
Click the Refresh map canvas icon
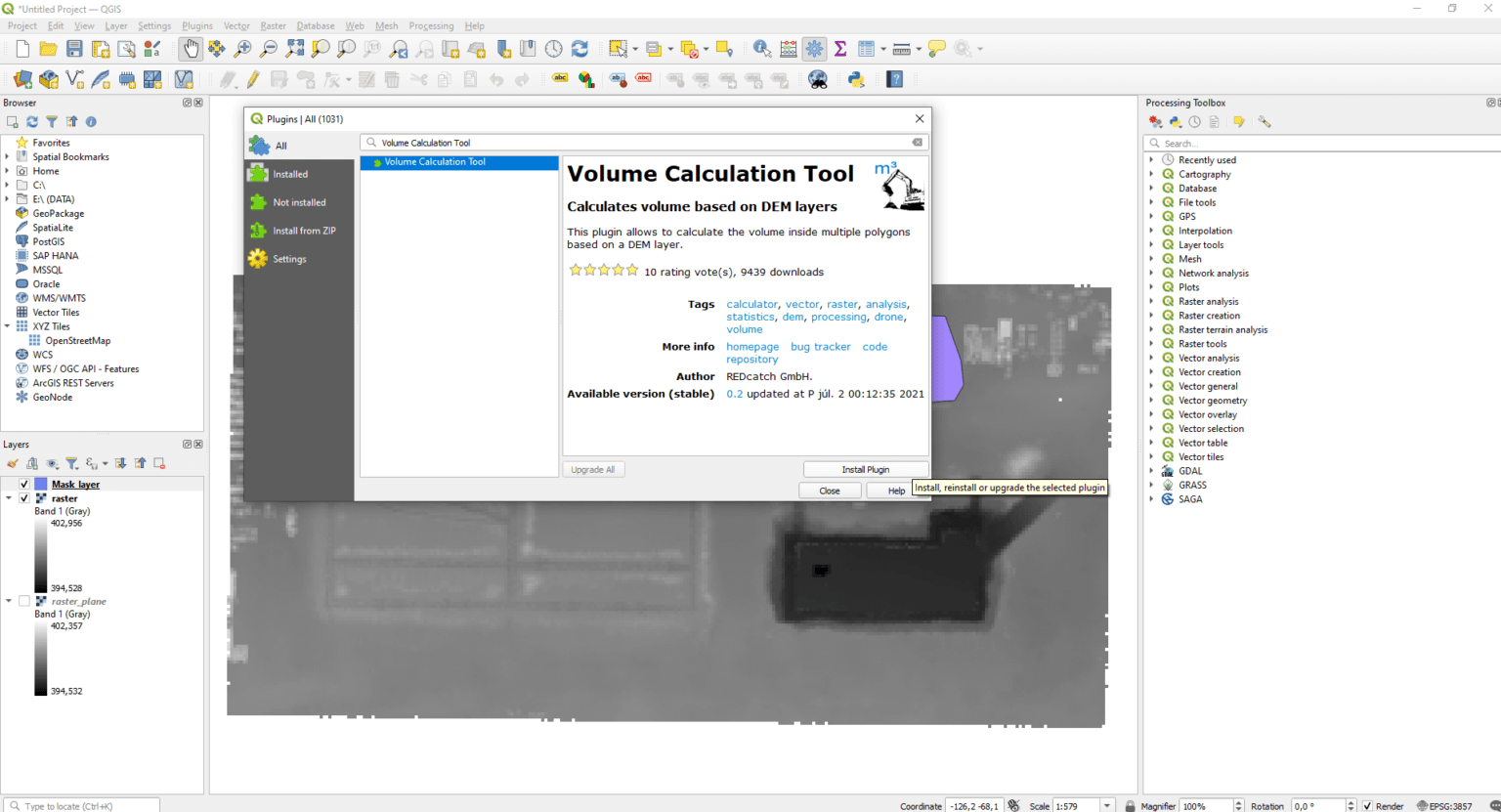point(579,48)
